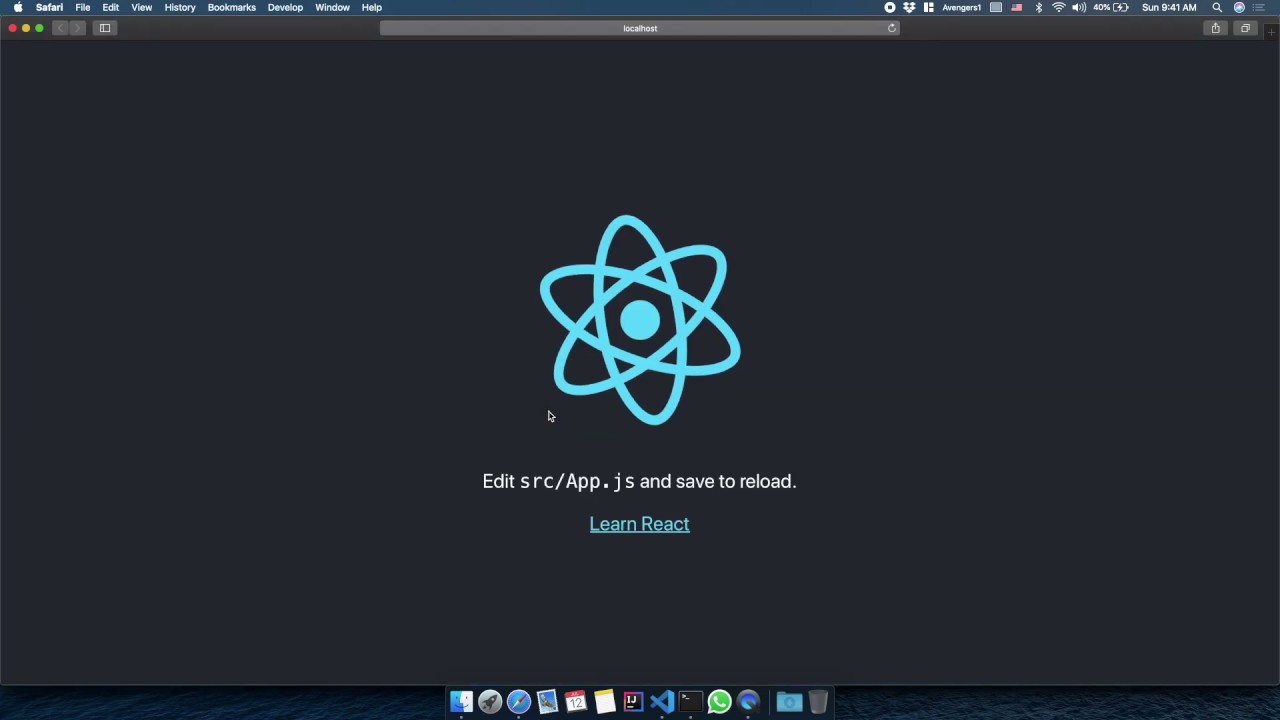Activate Siri from the menu bar
The image size is (1280, 720).
click(1239, 7)
